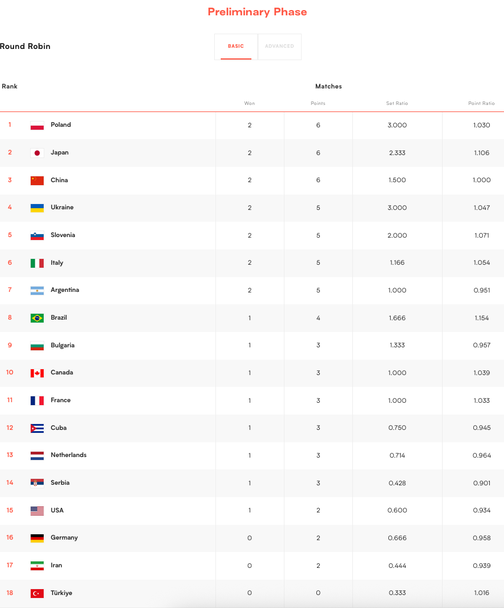Open the France team link

[x=60, y=400]
